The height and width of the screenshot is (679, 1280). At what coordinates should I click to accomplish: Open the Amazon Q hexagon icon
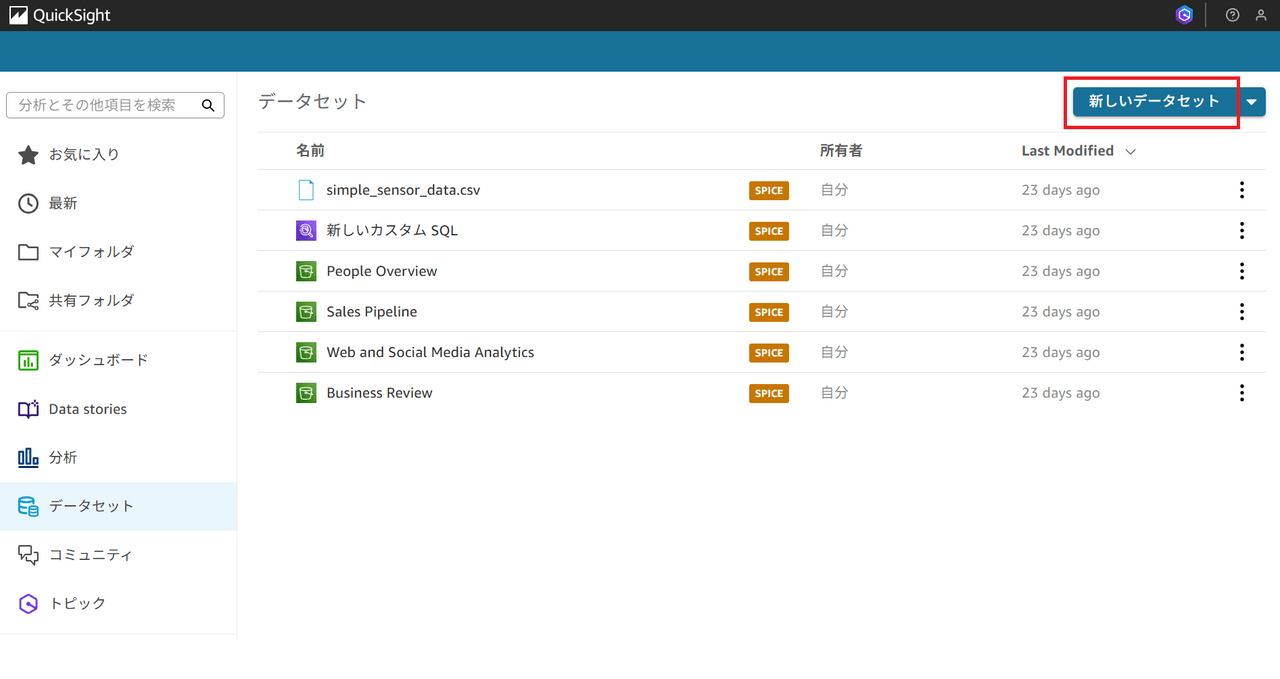coord(1184,15)
